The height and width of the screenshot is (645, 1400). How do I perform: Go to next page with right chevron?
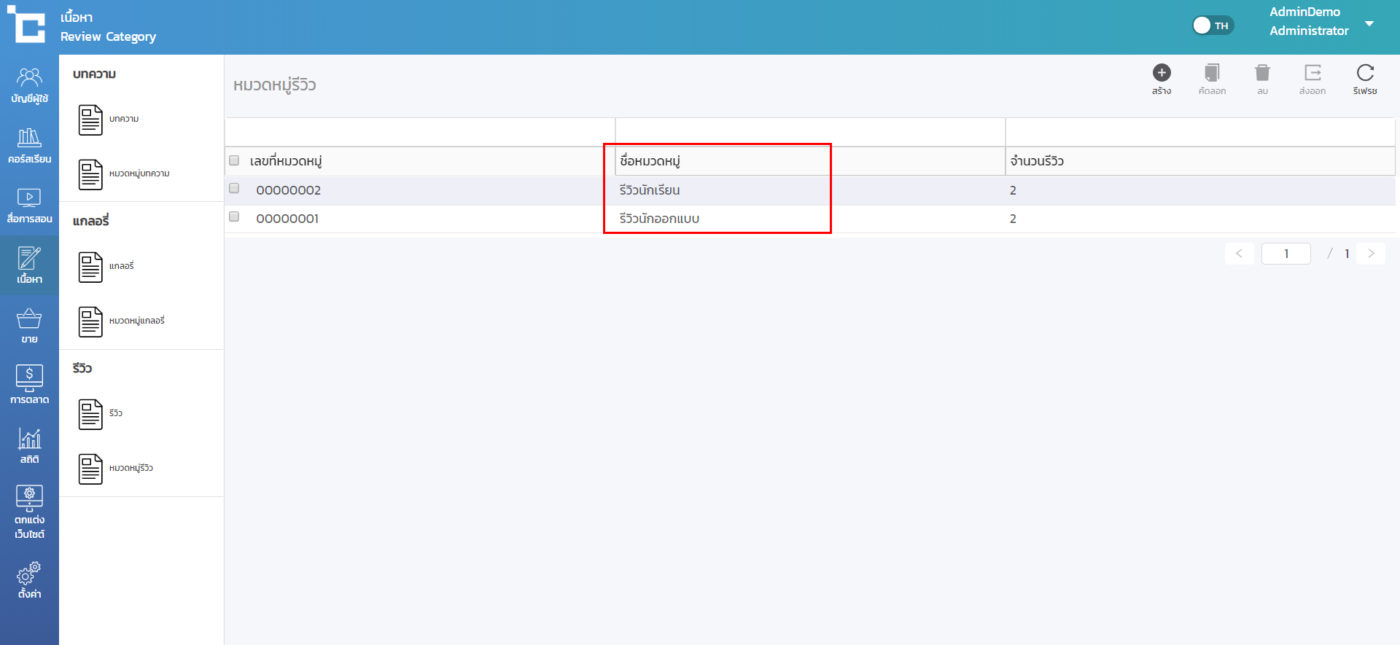tap(1371, 254)
